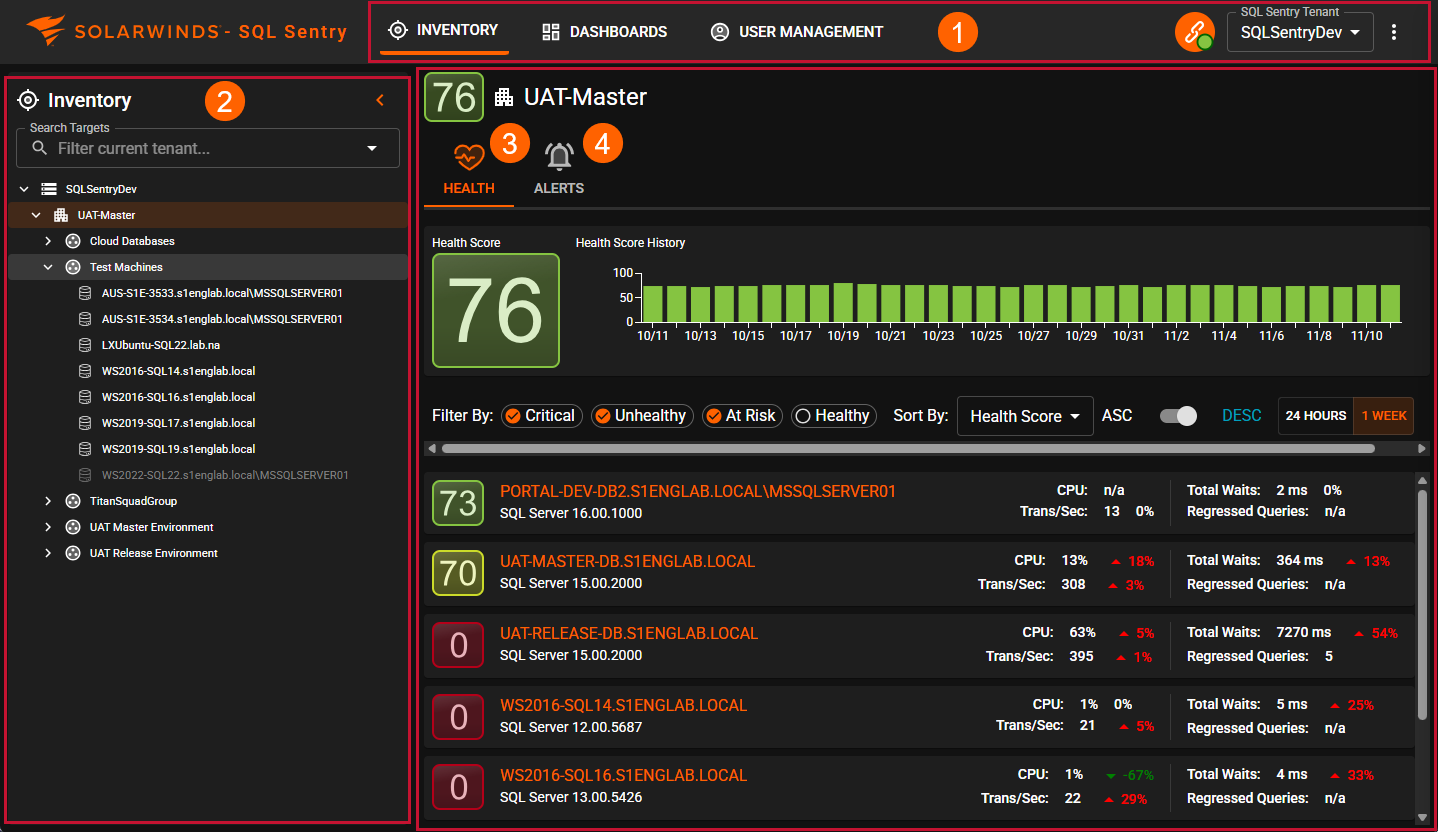Click the group icon beside TitanSquadGroup
Viewport: 1438px width, 832px height.
[73, 501]
